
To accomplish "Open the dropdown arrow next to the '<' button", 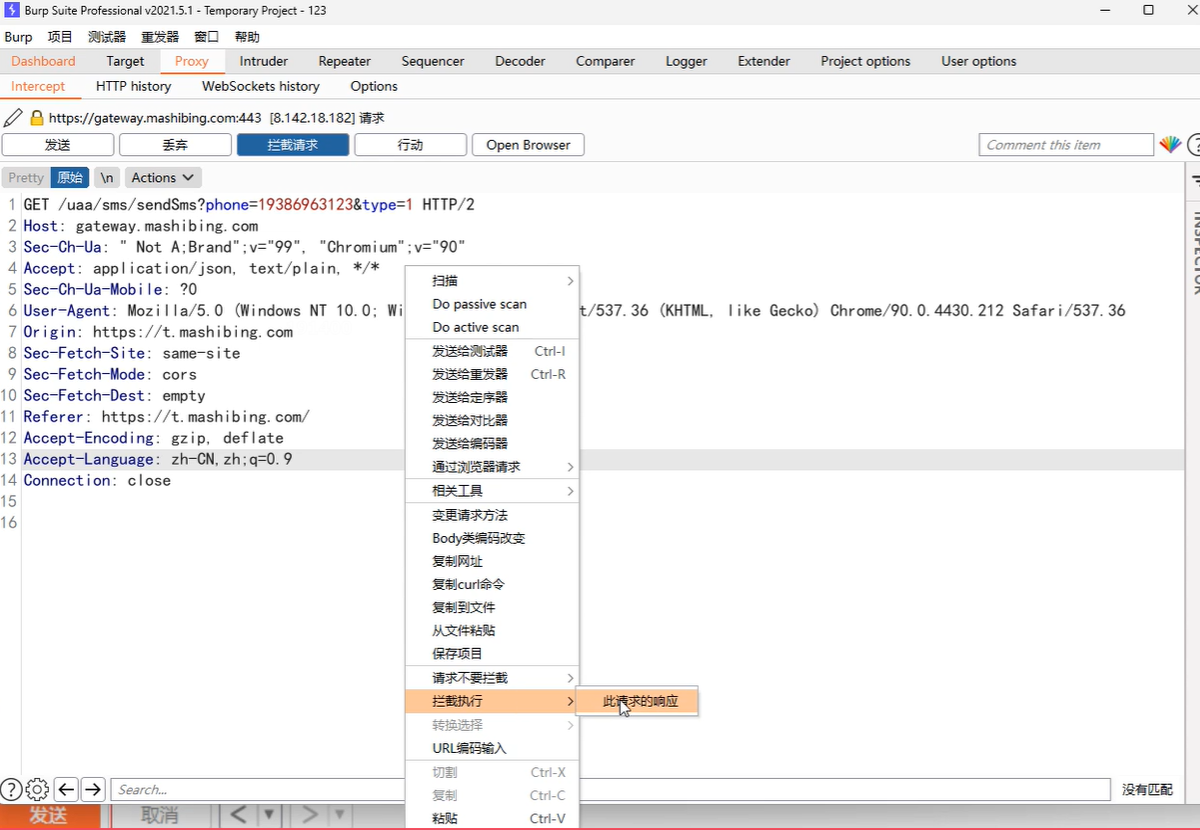I will [268, 815].
